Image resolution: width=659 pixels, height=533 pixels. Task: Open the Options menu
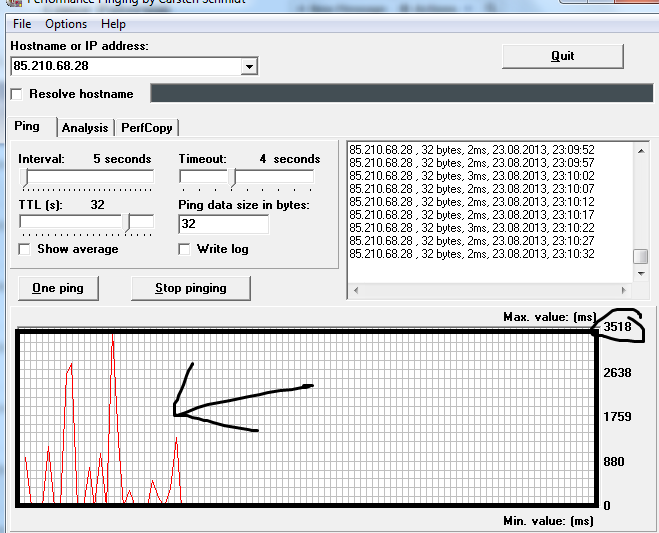66,24
